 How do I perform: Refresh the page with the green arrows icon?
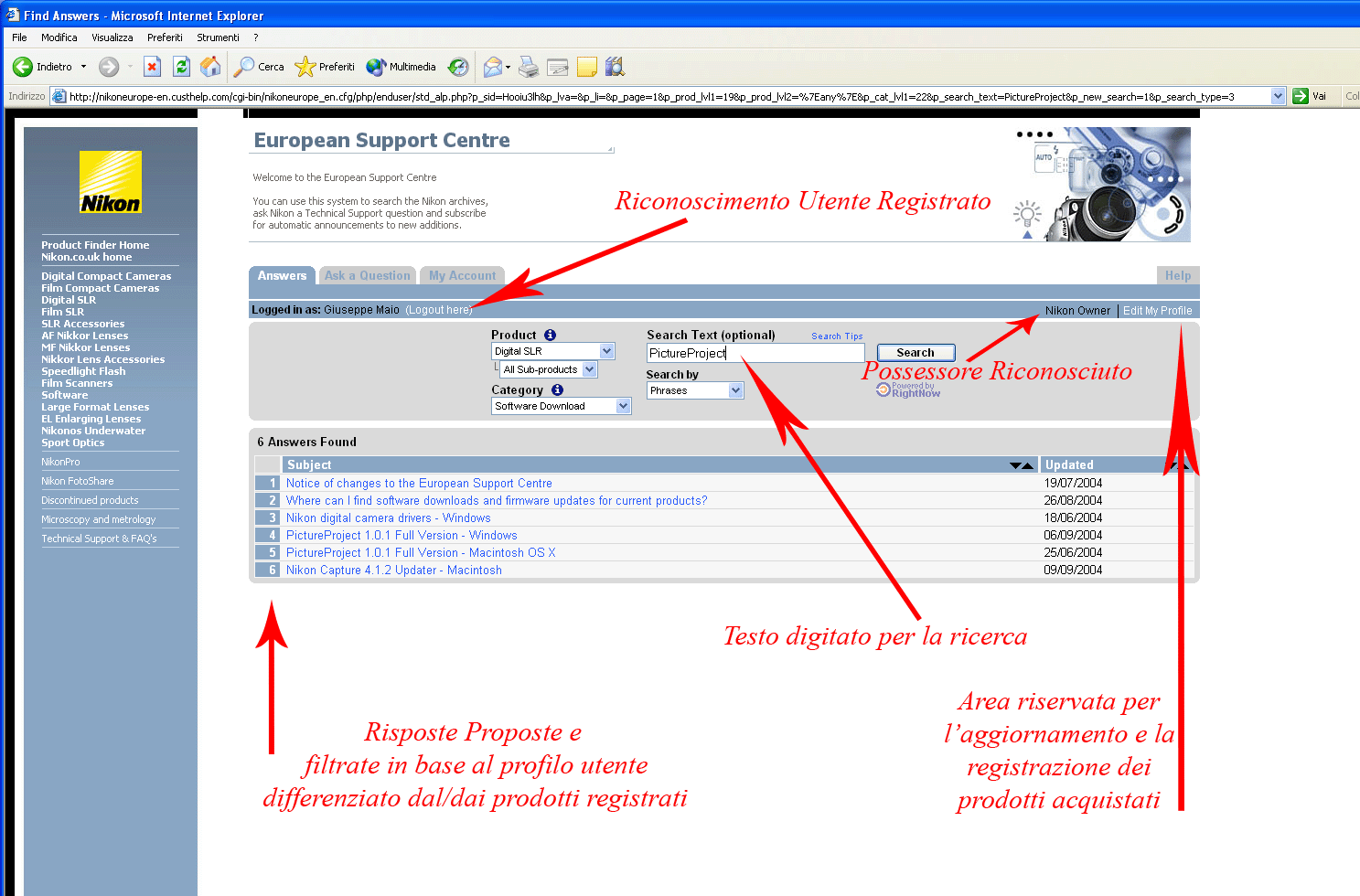point(181,67)
